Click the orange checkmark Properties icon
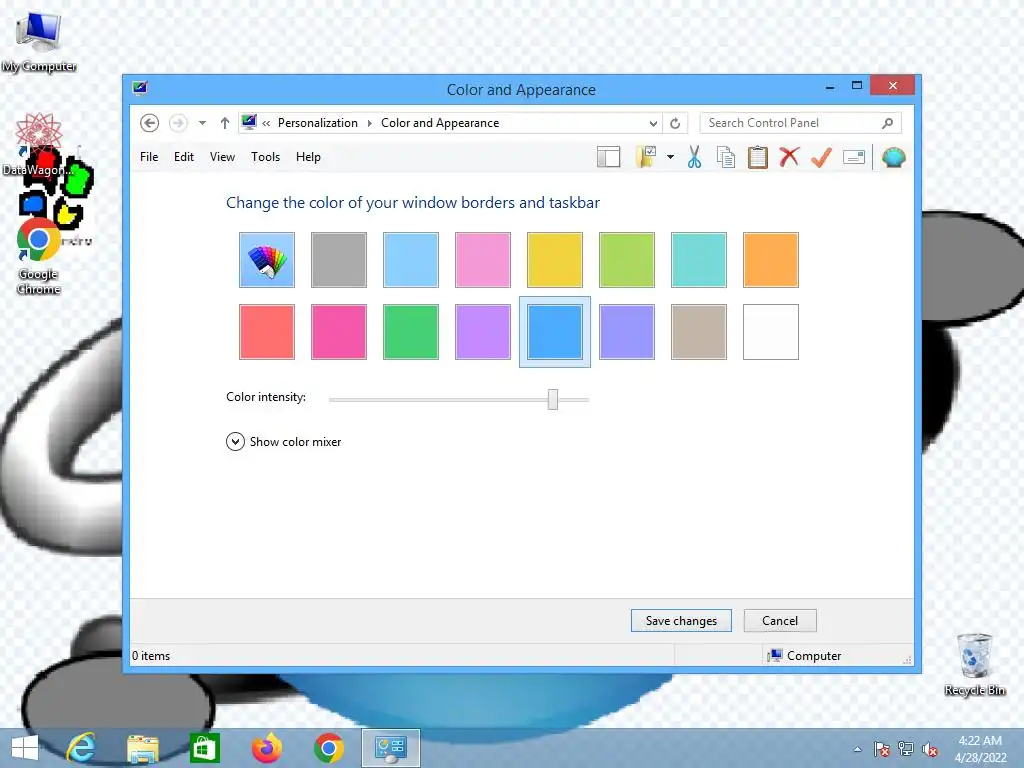Image resolution: width=1024 pixels, height=768 pixels. (821, 157)
